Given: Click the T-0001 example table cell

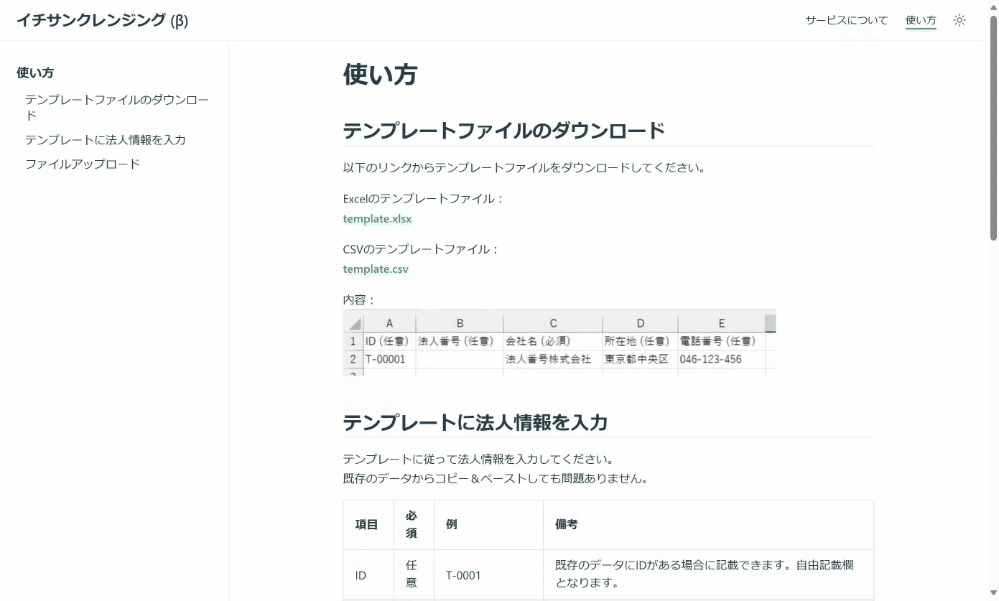Looking at the screenshot, I should point(463,575).
